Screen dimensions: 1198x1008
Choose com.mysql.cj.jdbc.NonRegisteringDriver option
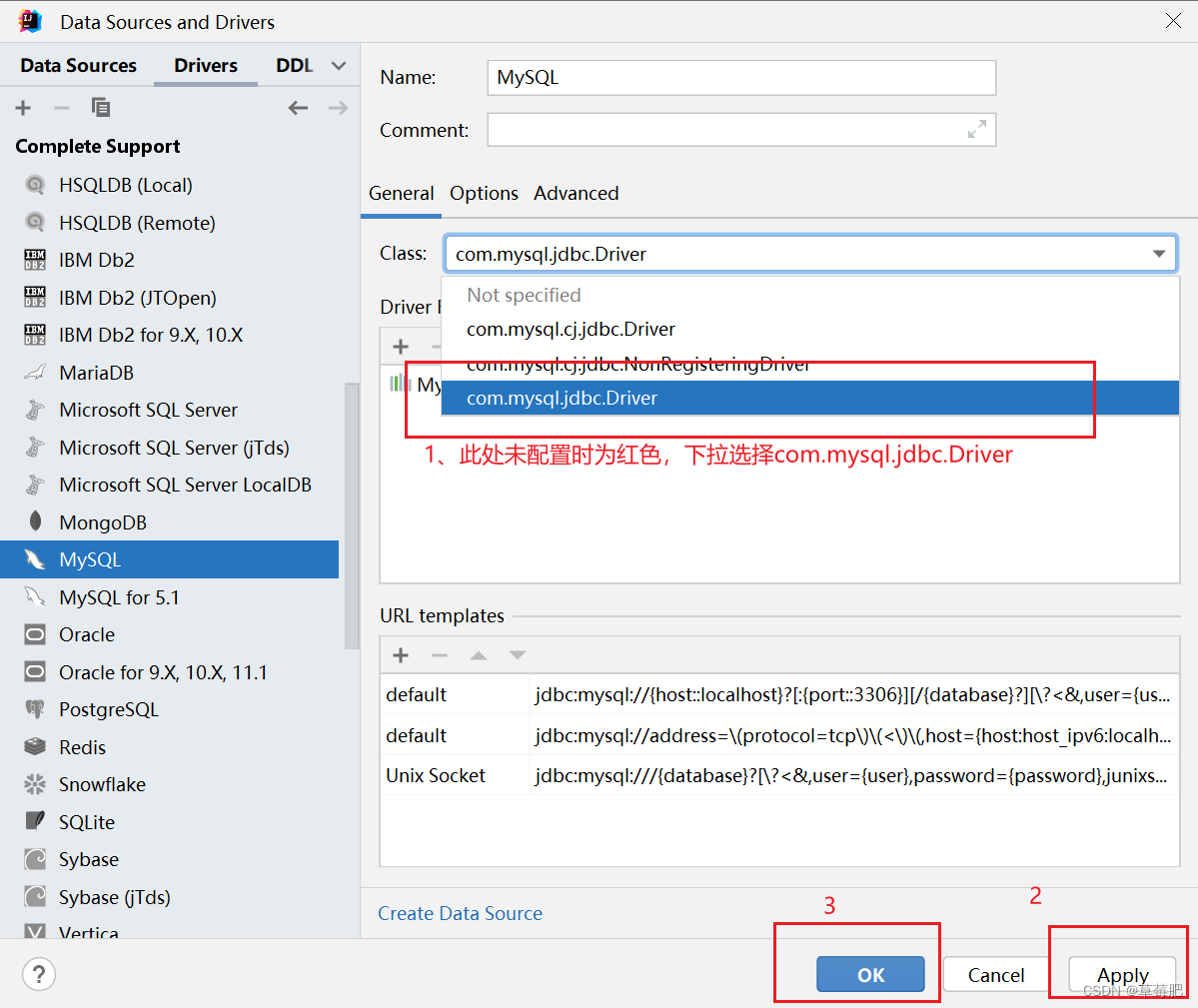[x=810, y=364]
